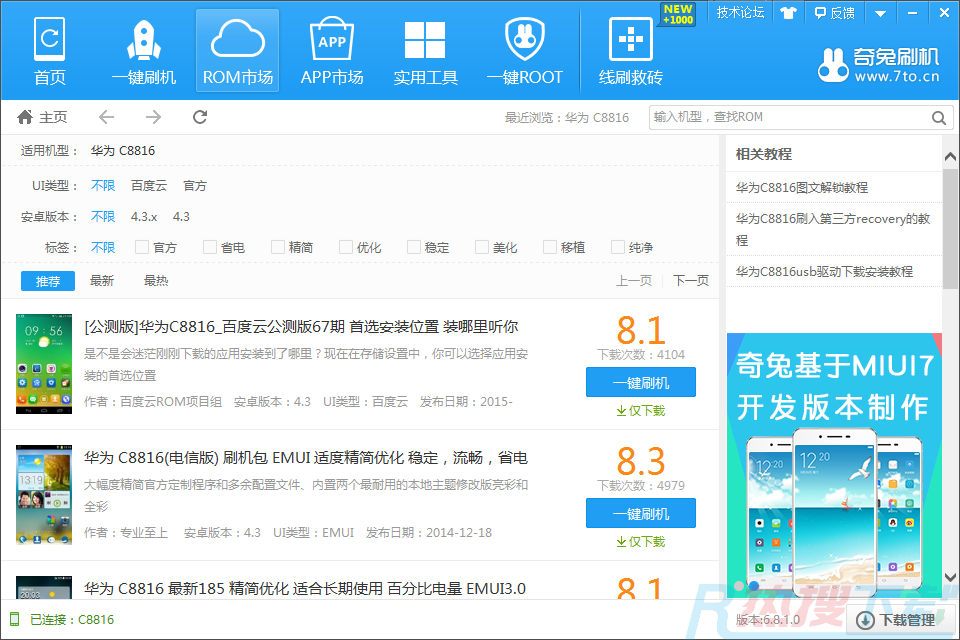Click the 奇兔基于MIUI7 banner ad

coord(834,465)
